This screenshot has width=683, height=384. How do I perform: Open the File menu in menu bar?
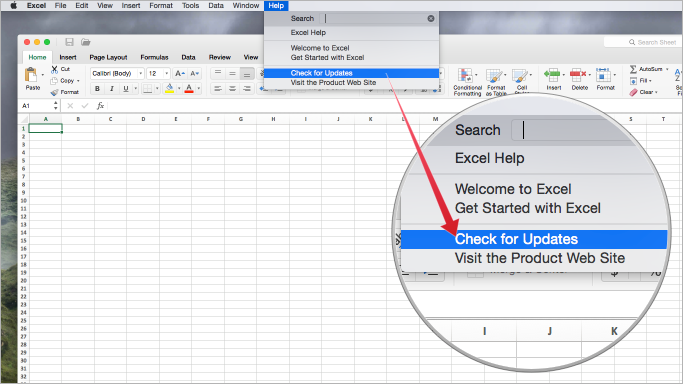coord(61,6)
